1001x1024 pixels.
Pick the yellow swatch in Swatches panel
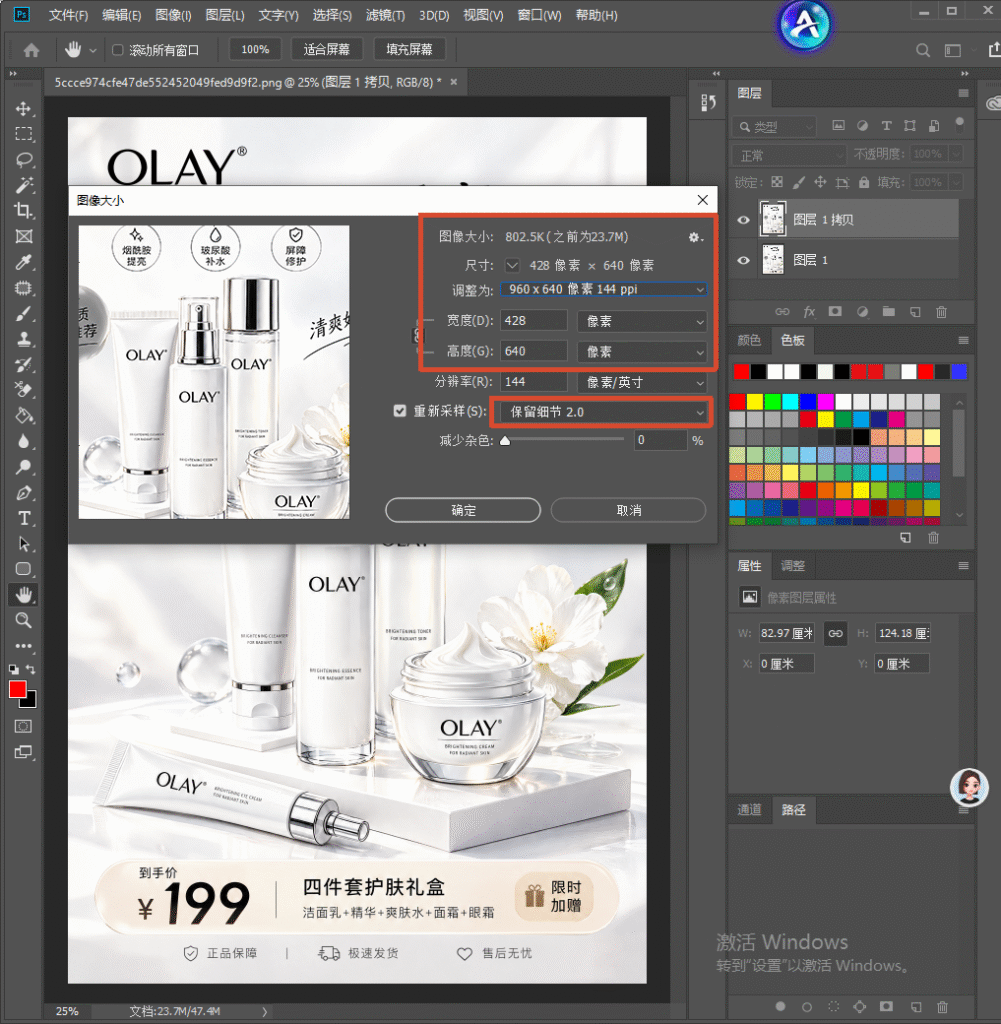pos(754,401)
